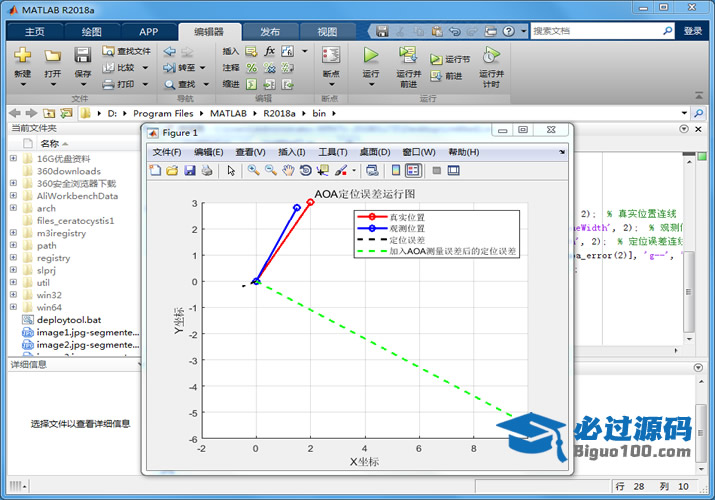Click the Figure save icon
This screenshot has height=500, width=715.
point(190,170)
